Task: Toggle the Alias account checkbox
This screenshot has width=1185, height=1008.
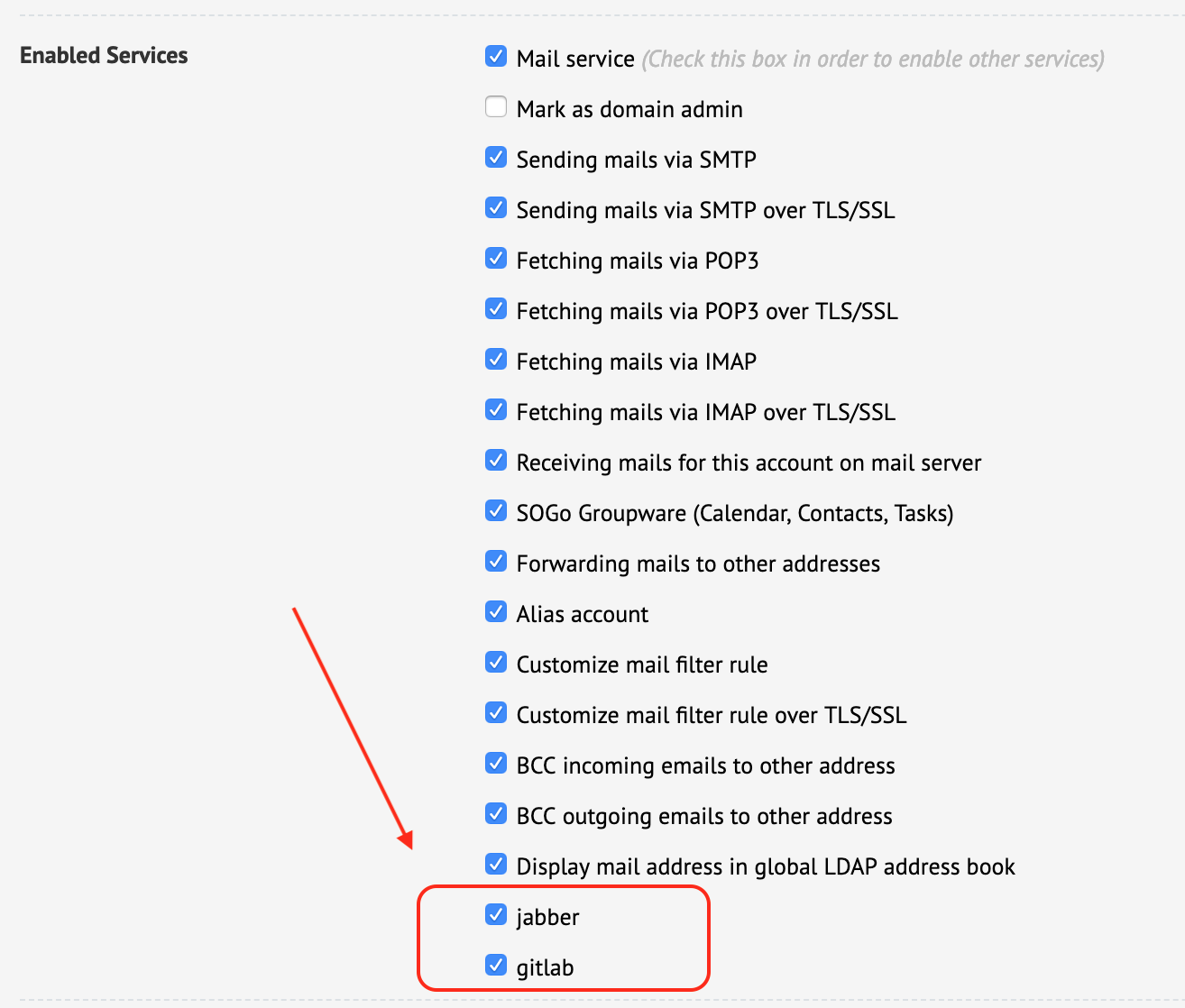Action: [496, 612]
